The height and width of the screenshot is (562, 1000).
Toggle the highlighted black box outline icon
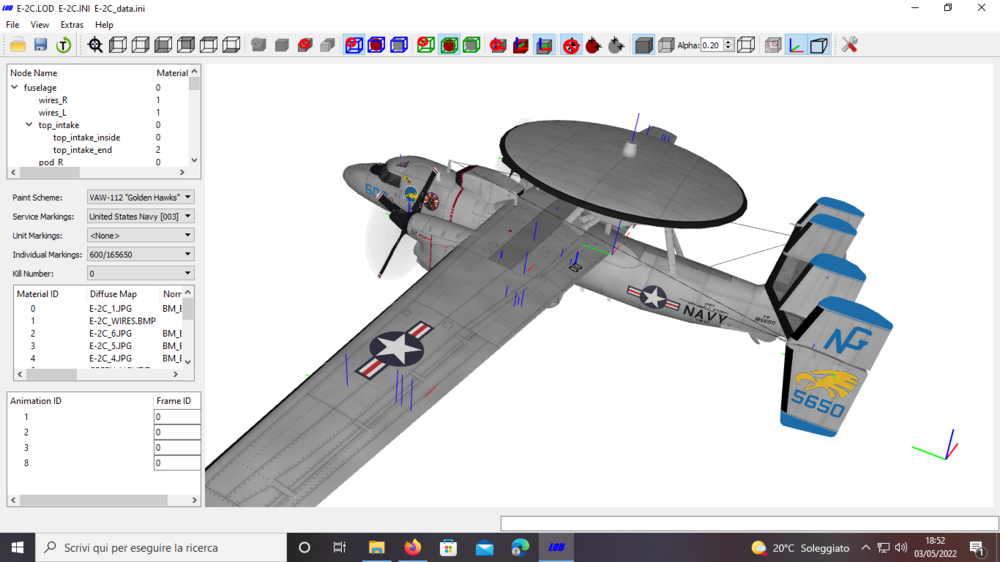pos(819,45)
